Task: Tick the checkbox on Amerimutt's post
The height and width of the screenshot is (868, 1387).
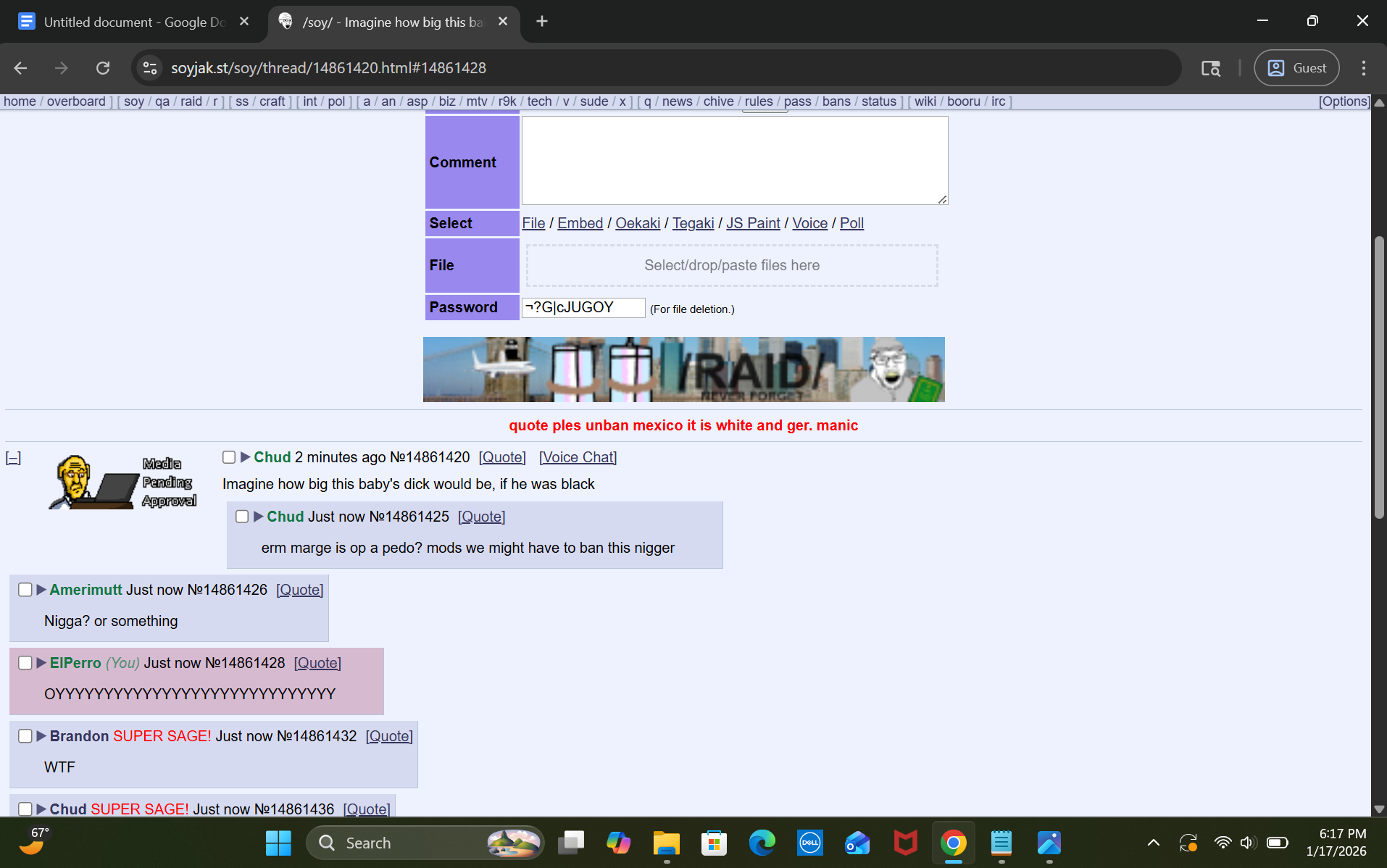Action: click(25, 590)
